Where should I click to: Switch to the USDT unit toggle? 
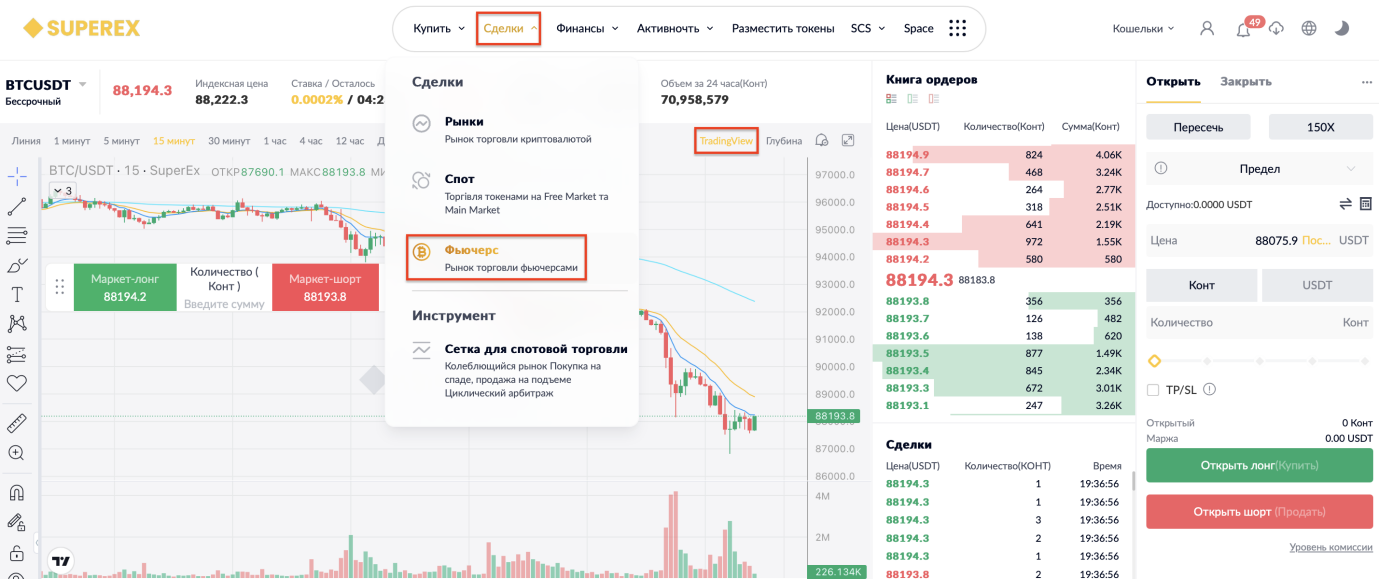1317,285
